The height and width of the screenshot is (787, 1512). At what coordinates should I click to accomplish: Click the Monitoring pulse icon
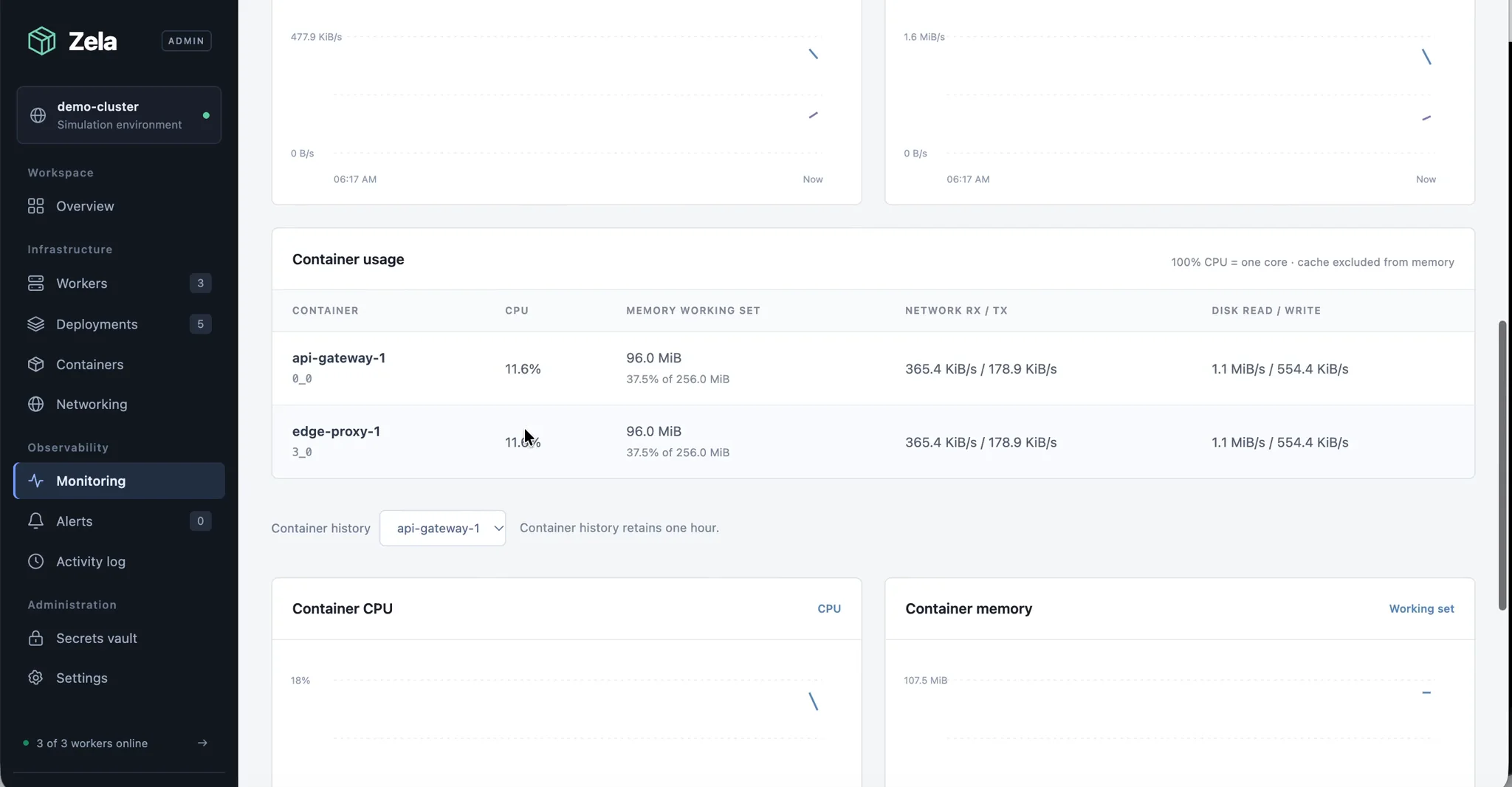tap(35, 481)
